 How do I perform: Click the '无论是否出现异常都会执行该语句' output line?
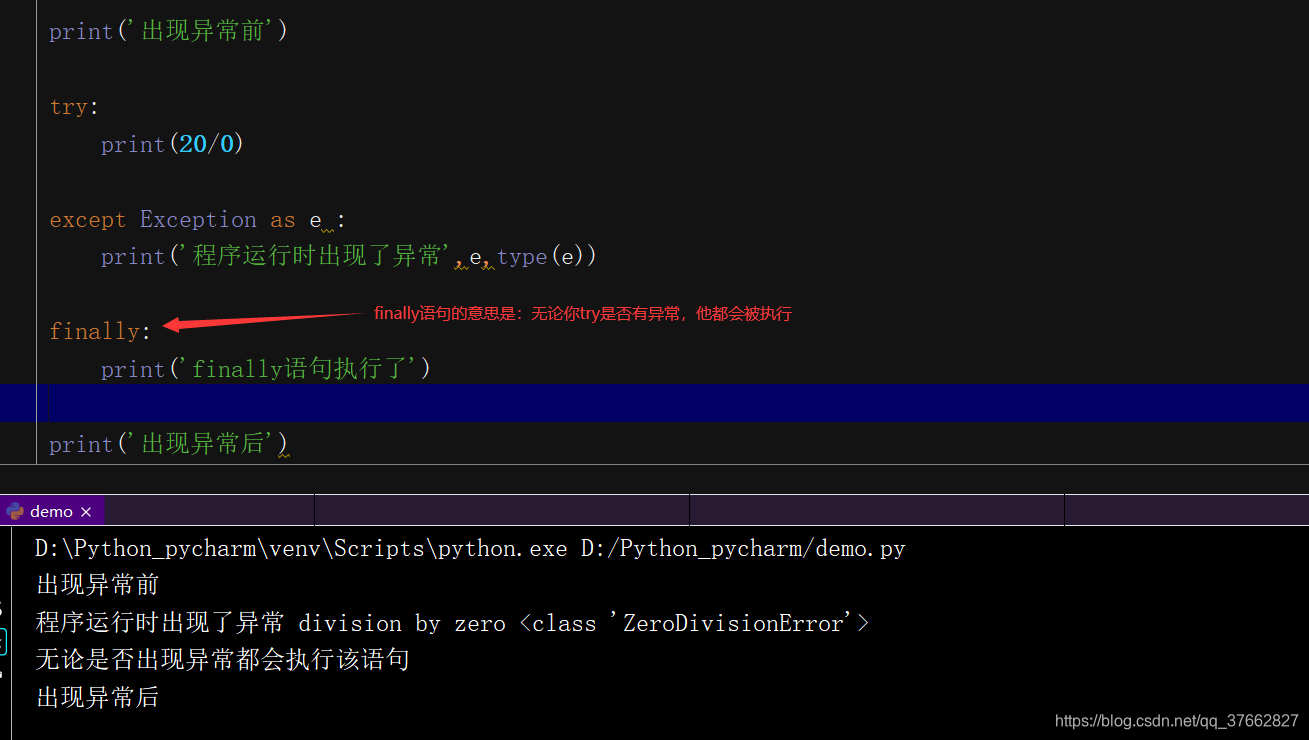[223, 659]
